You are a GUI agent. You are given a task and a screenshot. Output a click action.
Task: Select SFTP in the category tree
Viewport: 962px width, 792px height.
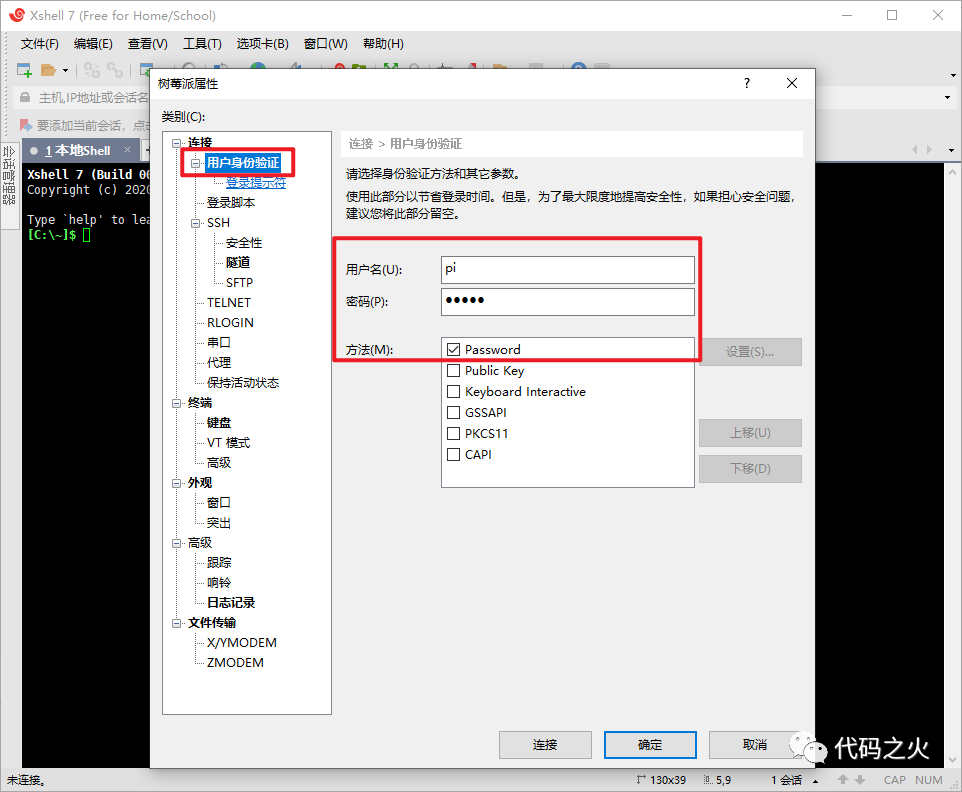(239, 283)
